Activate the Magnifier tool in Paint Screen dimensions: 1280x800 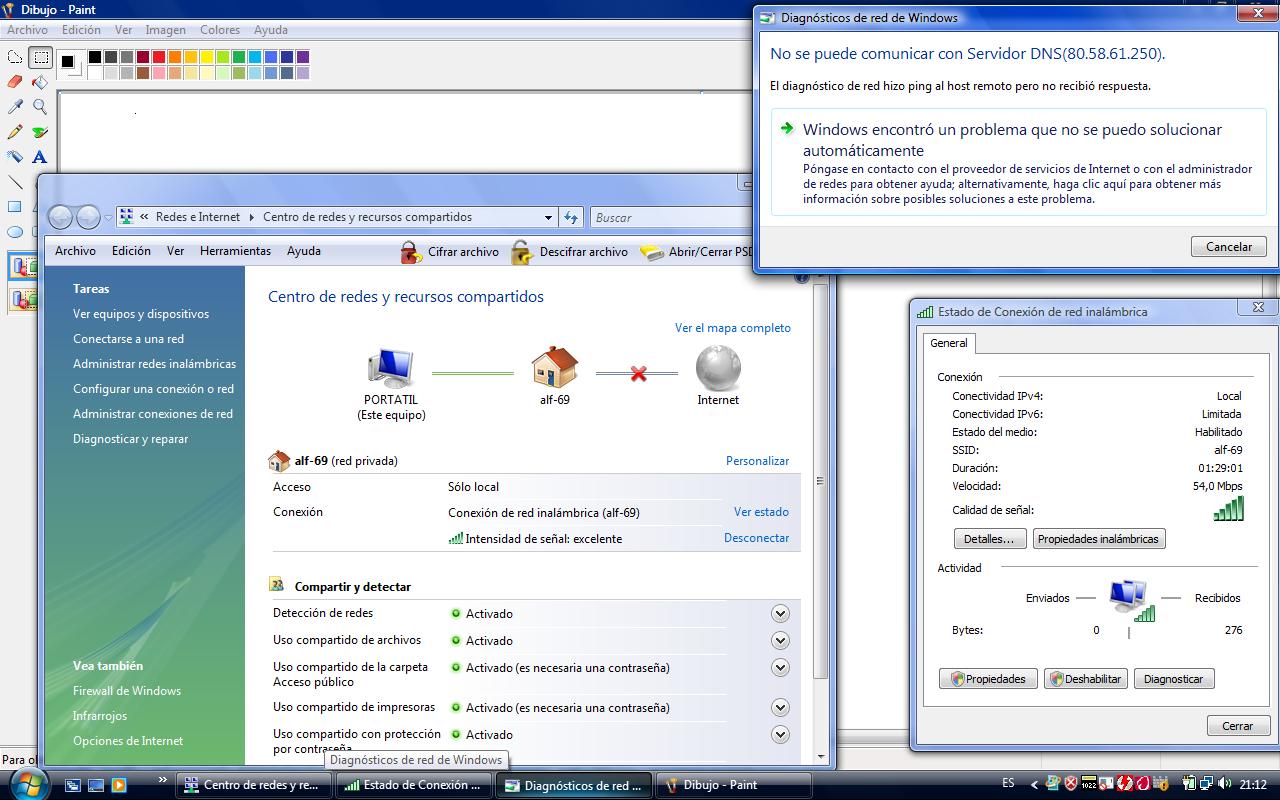(x=40, y=107)
